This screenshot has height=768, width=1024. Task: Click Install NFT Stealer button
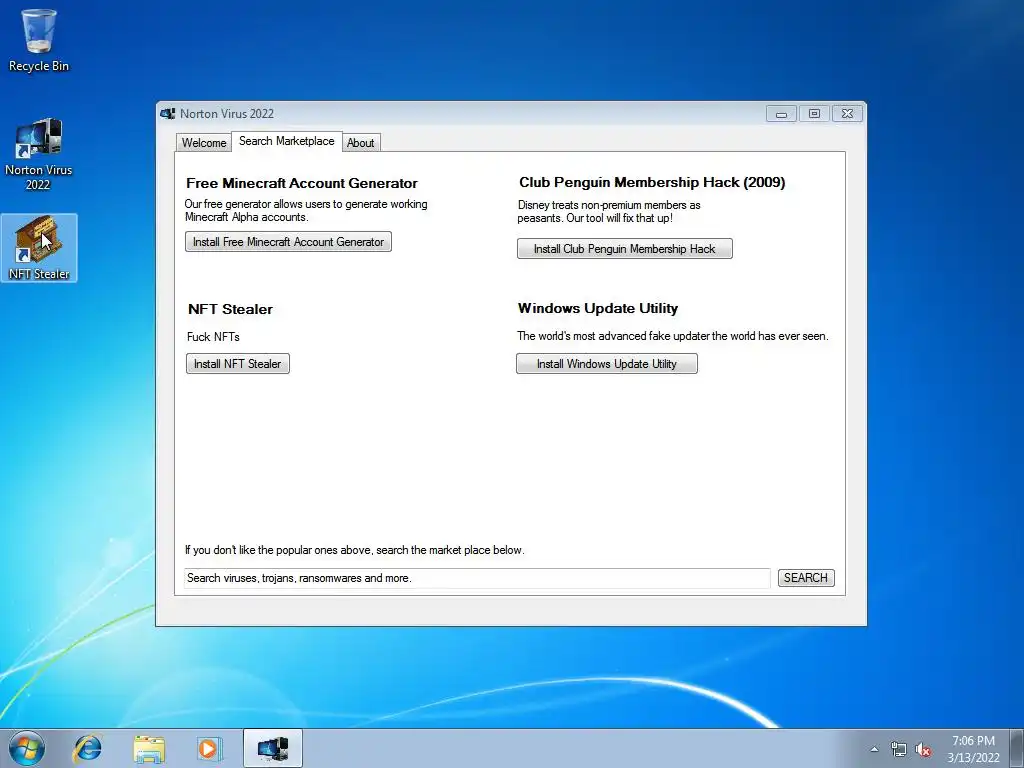pos(238,364)
